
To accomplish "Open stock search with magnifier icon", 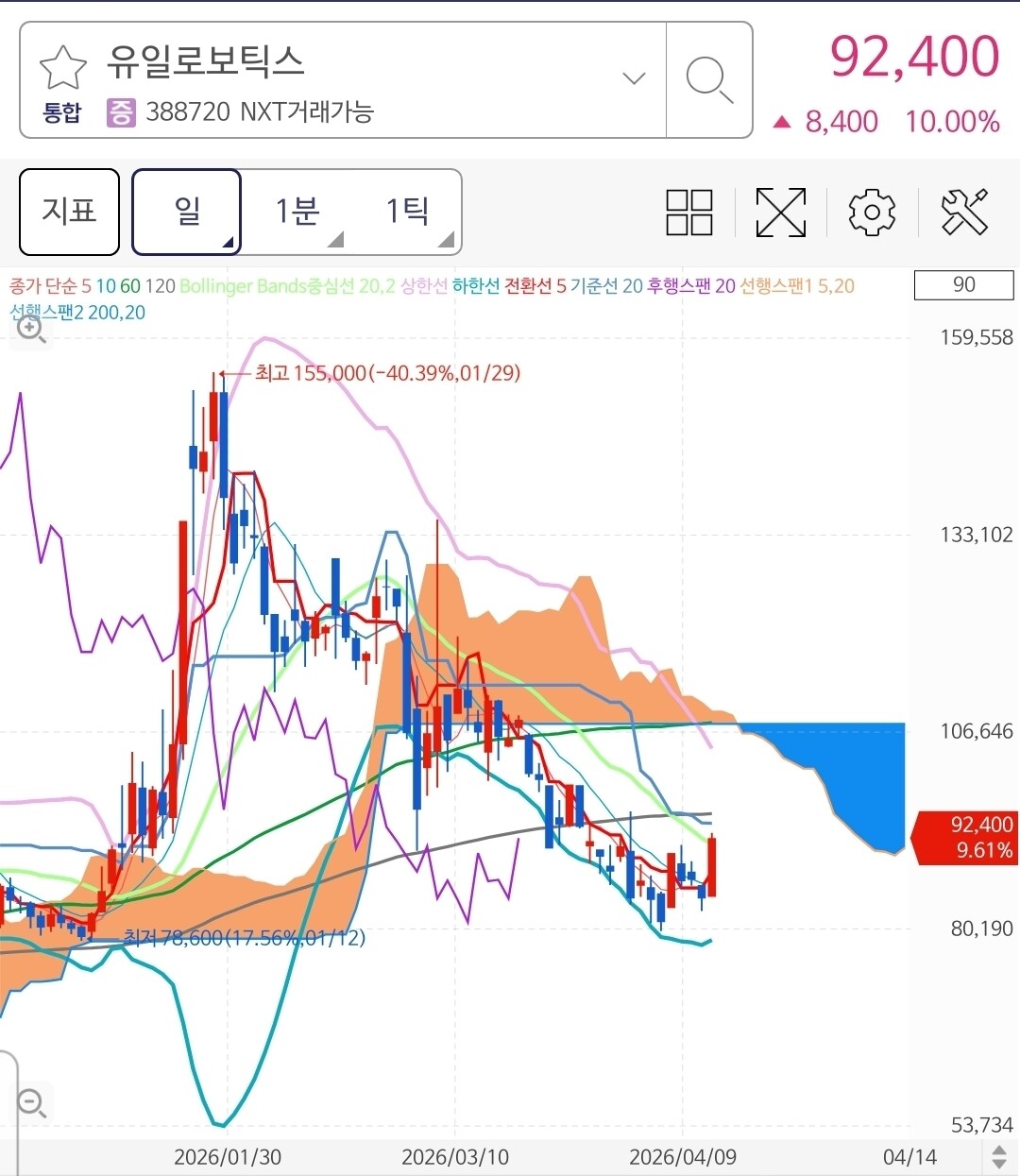I will 709,79.
